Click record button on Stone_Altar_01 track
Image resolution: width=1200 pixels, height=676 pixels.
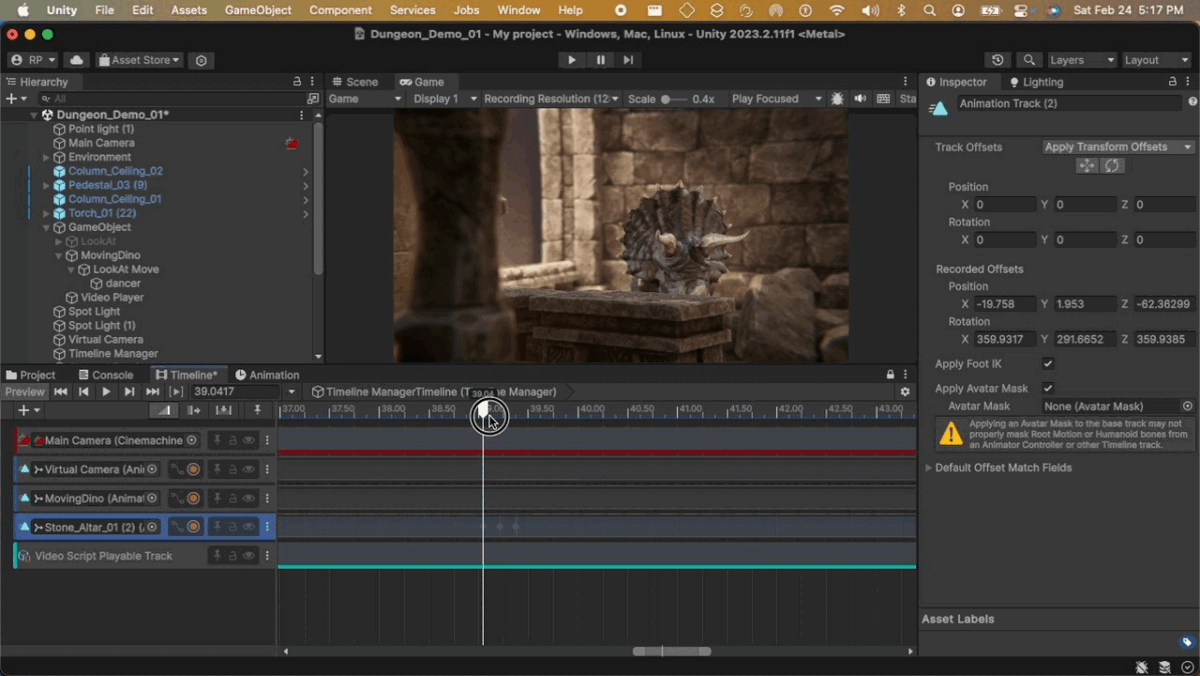(193, 527)
